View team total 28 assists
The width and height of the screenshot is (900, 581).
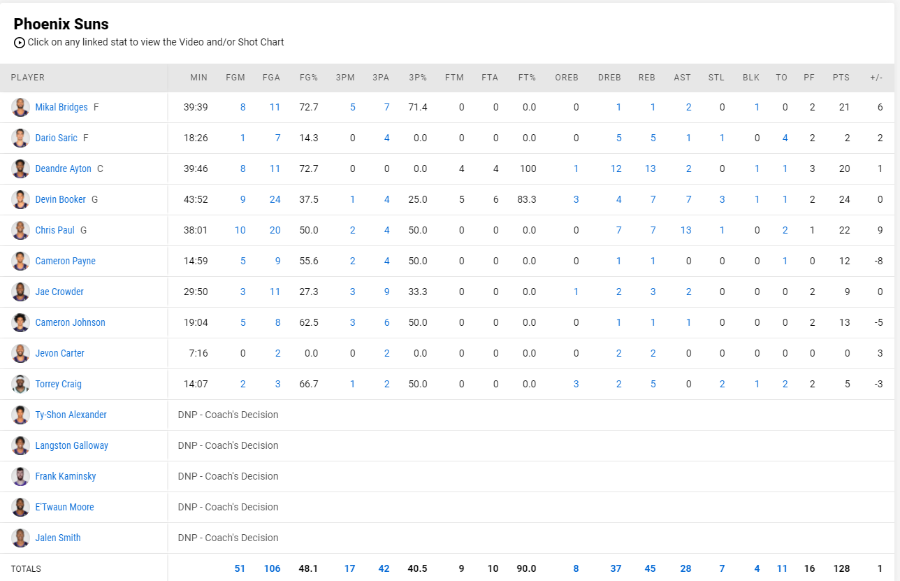pyautogui.click(x=685, y=569)
